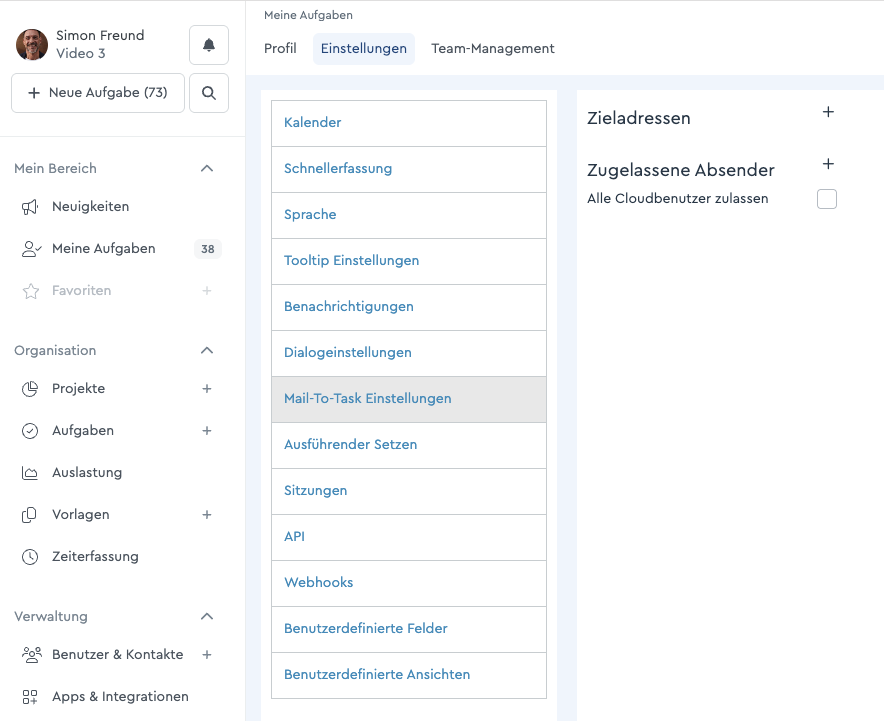Open Benutzer & Kontakte page
The width and height of the screenshot is (884, 721).
pyautogui.click(x=118, y=654)
